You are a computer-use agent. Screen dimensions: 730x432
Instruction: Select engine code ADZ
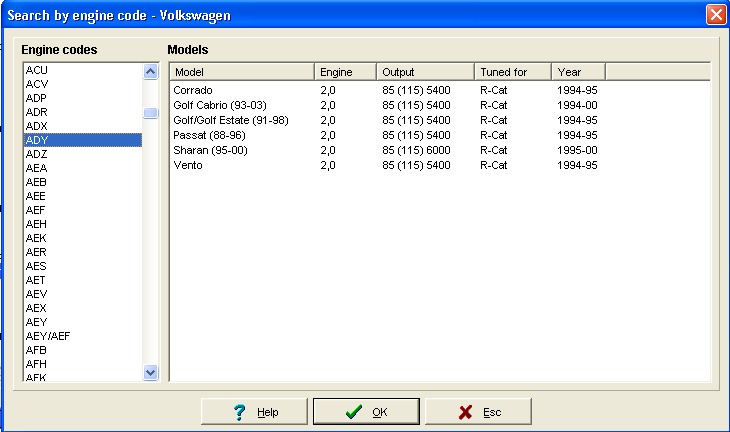point(83,154)
